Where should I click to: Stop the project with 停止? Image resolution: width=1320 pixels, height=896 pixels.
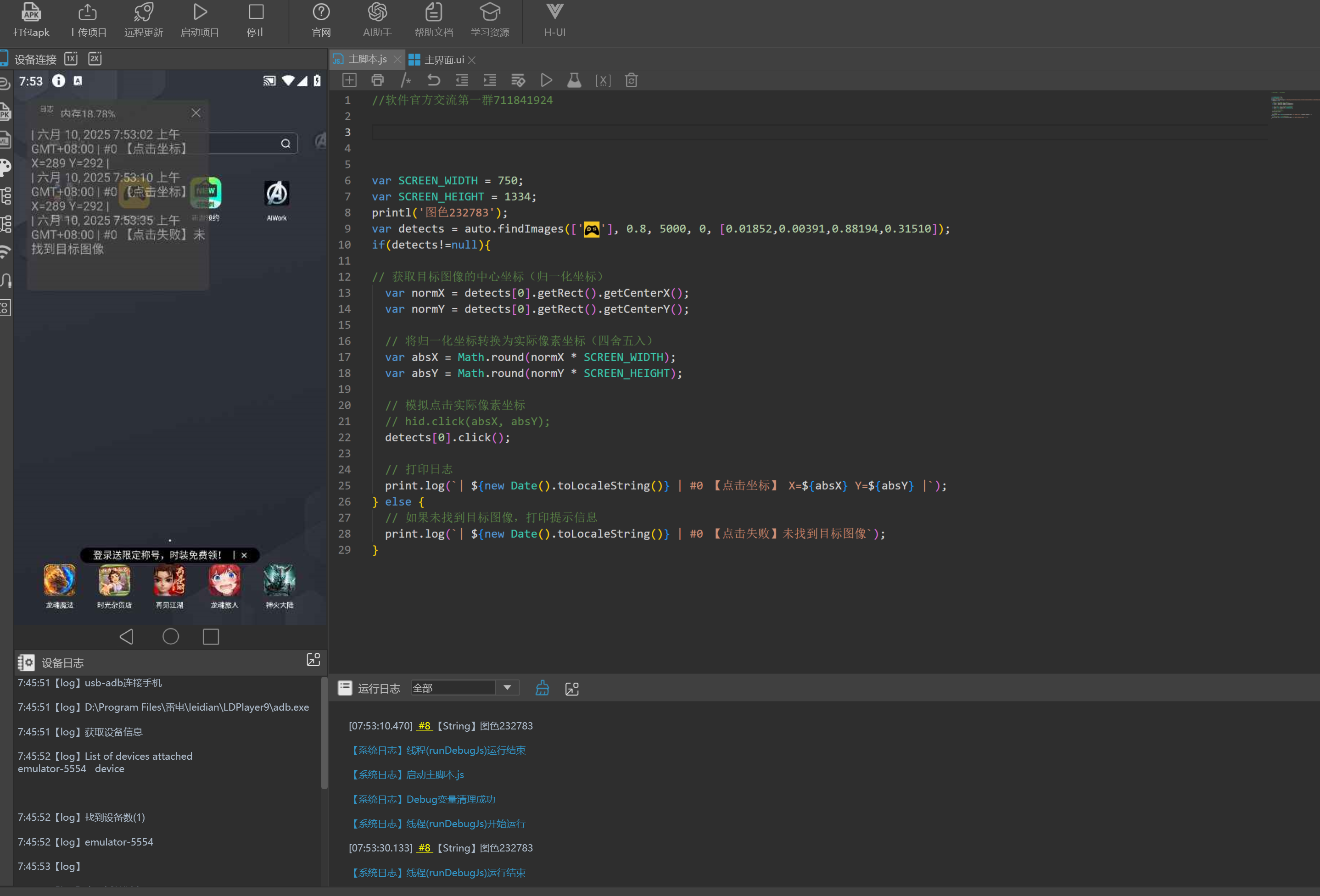coord(256,20)
